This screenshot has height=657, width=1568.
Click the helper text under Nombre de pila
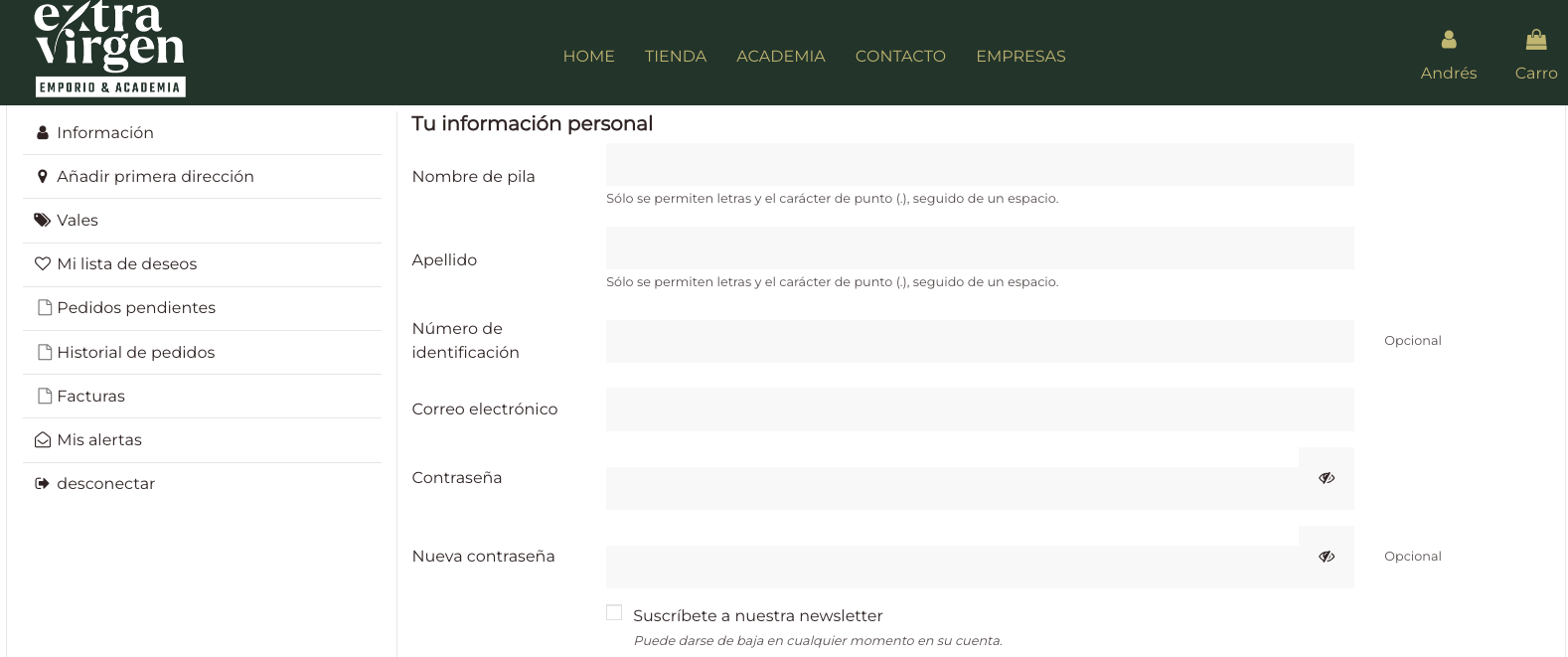click(x=833, y=198)
